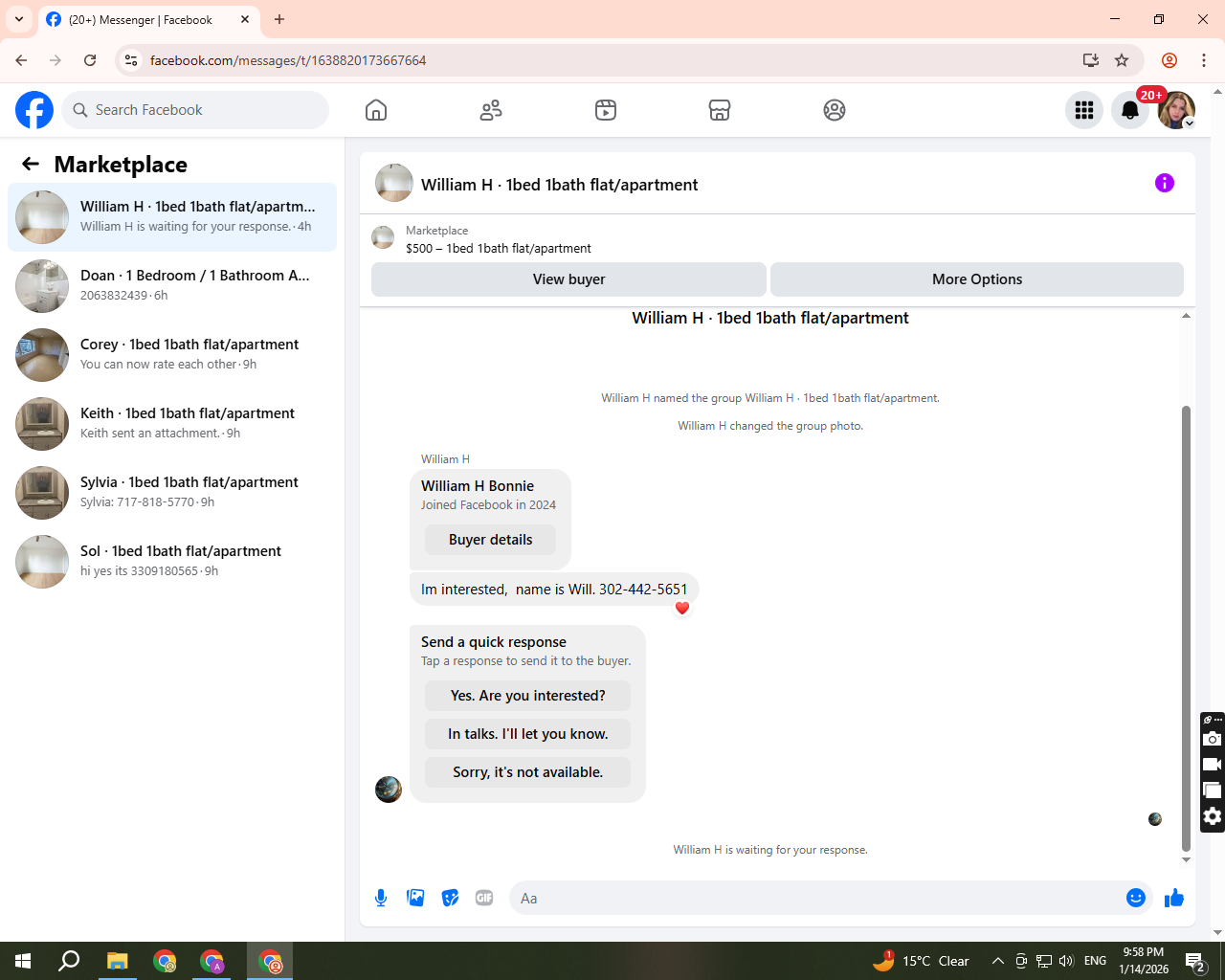
Task: Open the Corey conversation
Action: pos(172,355)
